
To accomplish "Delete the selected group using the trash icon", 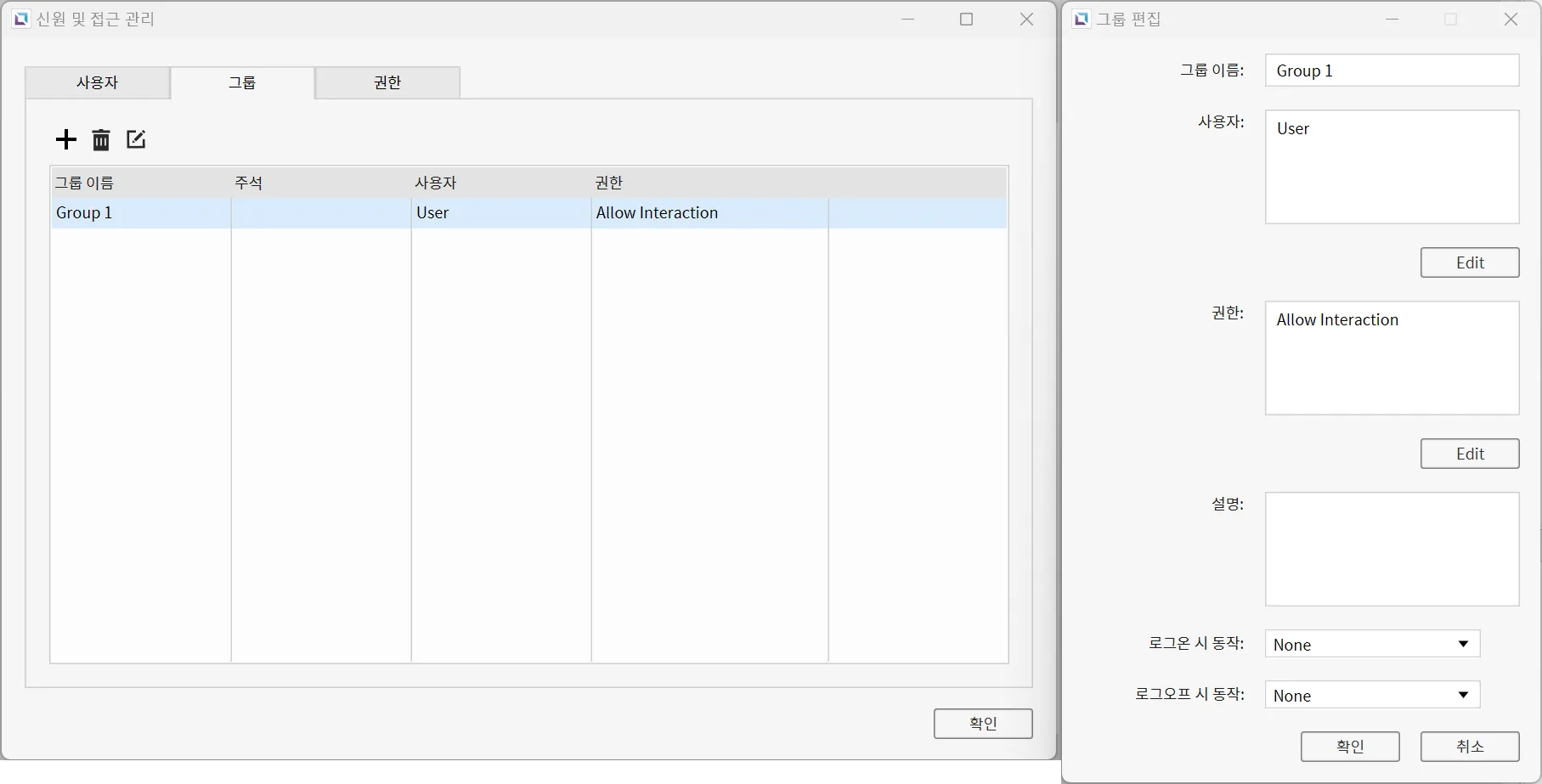I will (x=101, y=140).
